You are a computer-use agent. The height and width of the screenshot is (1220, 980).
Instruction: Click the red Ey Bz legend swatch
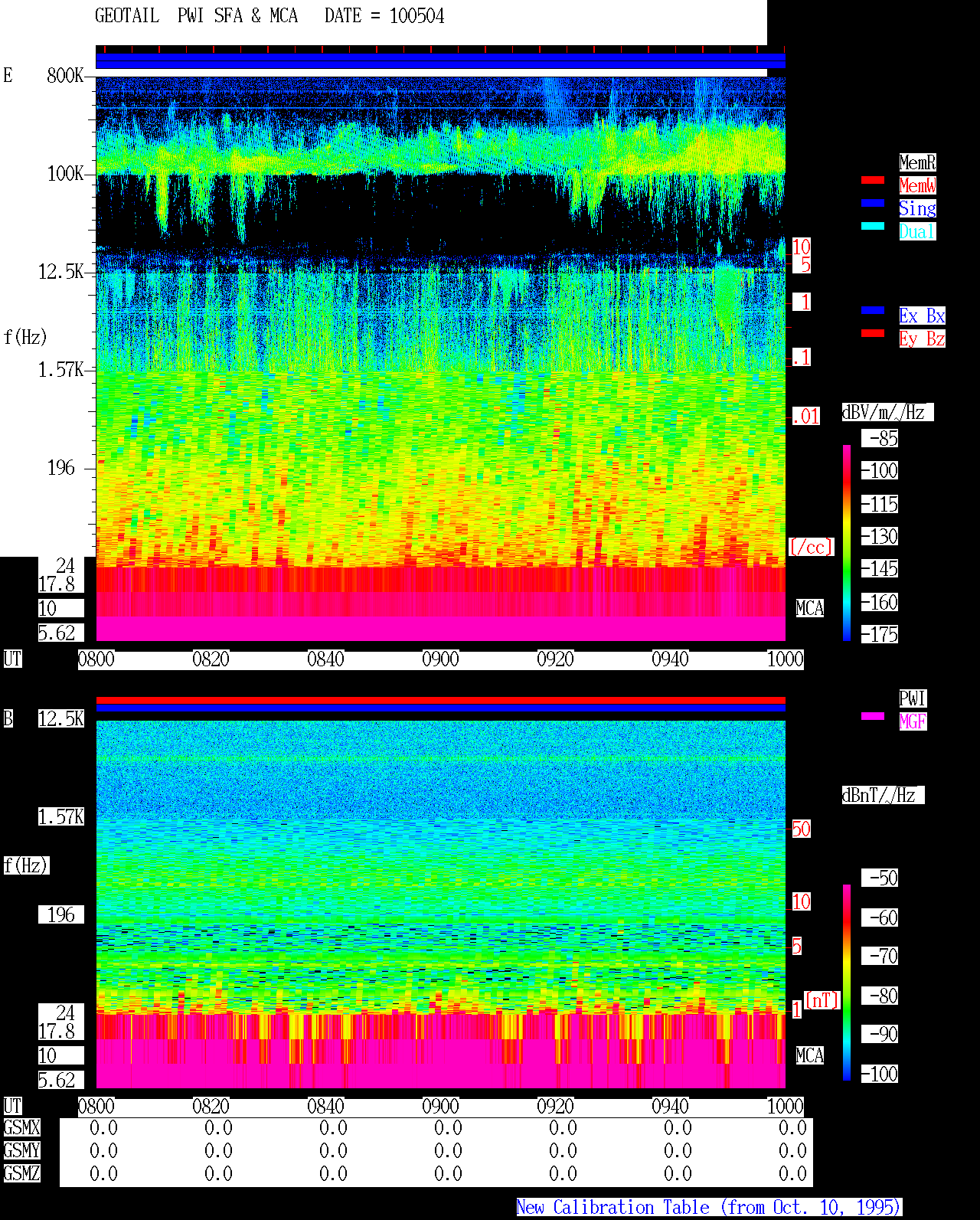[873, 333]
